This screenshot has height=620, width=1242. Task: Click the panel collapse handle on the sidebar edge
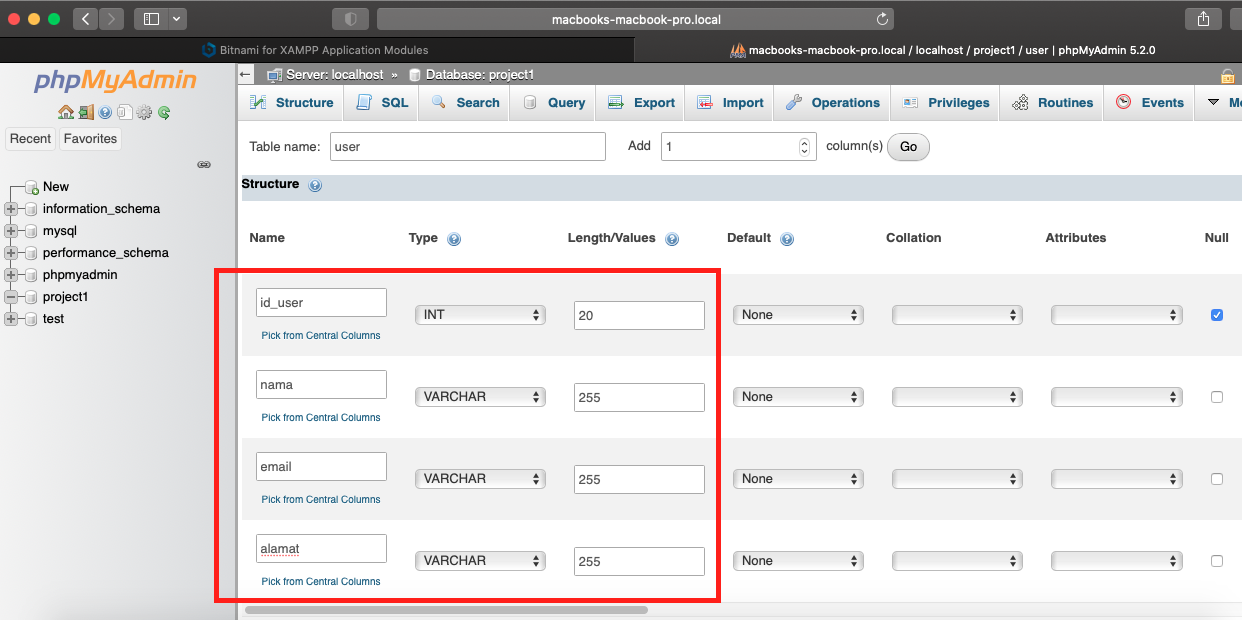[204, 164]
